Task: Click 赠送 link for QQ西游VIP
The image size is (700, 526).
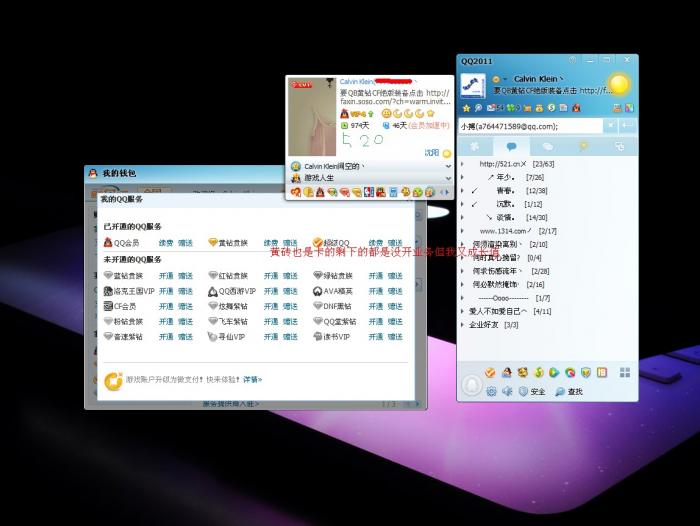Action: (x=290, y=291)
